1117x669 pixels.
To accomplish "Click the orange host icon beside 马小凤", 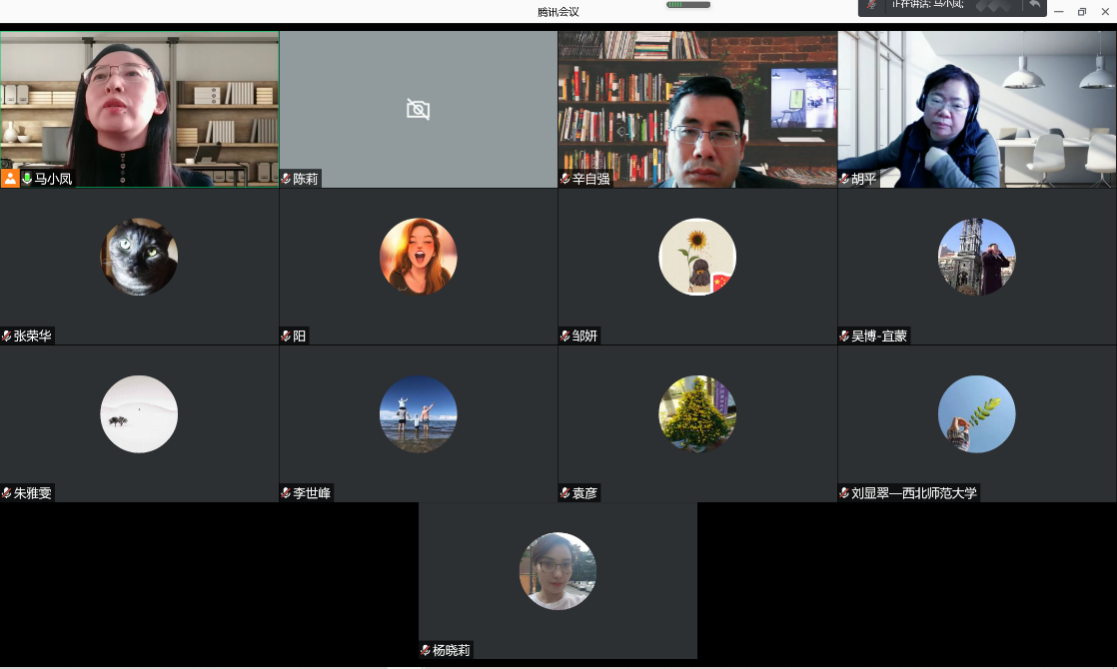I will [10, 179].
